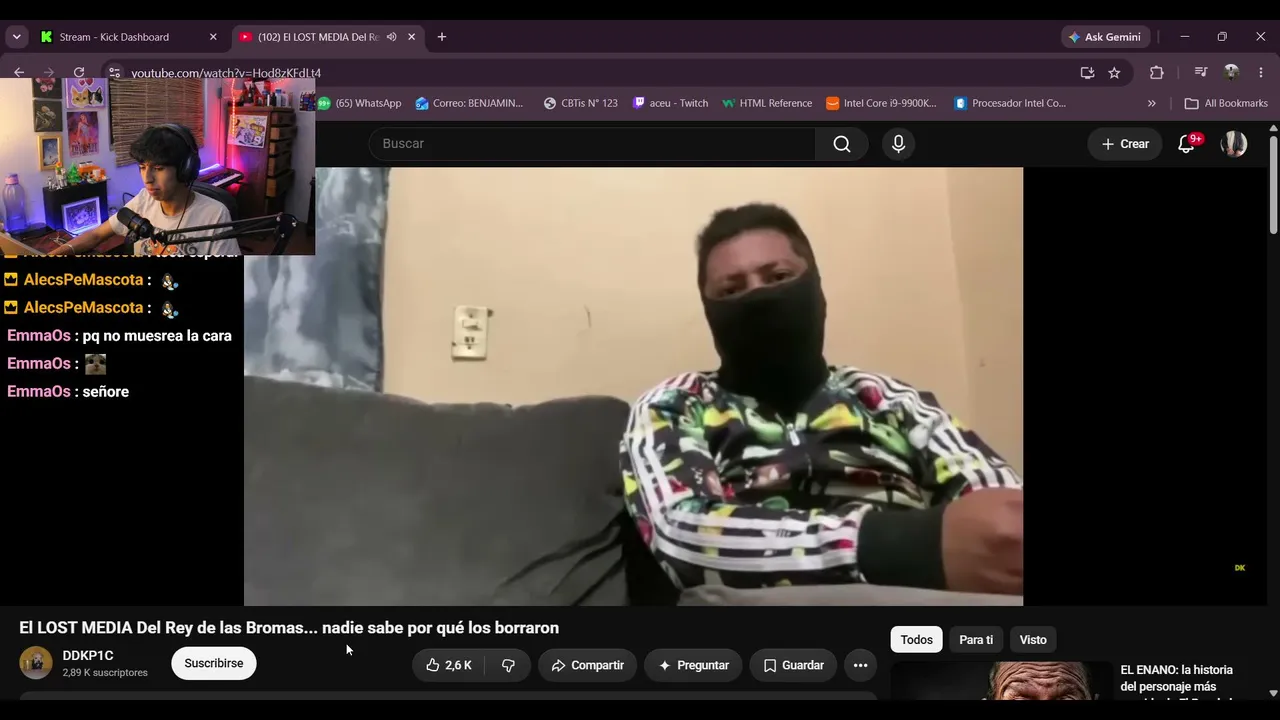This screenshot has height=720, width=1280.
Task: Click the '2,89 K suscriptores' text
Action: (105, 673)
